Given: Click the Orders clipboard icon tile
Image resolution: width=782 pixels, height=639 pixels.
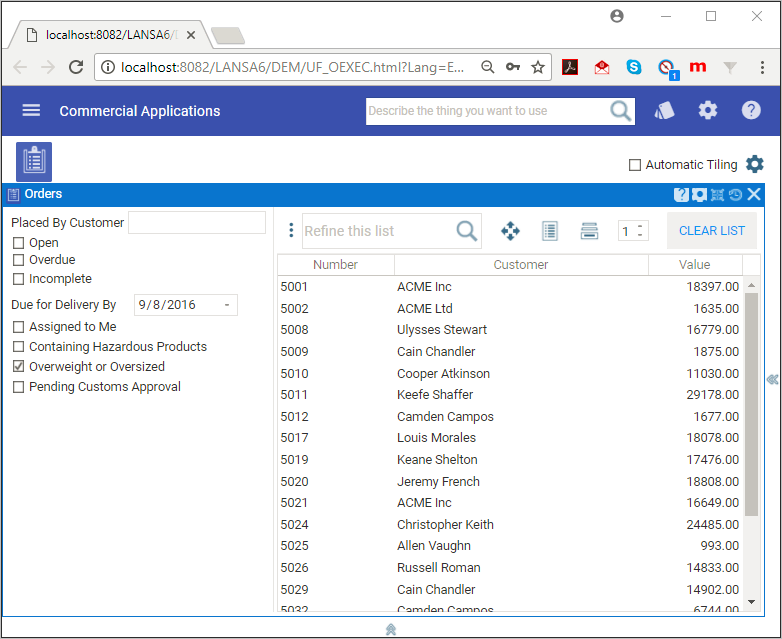Looking at the screenshot, I should pos(34,161).
